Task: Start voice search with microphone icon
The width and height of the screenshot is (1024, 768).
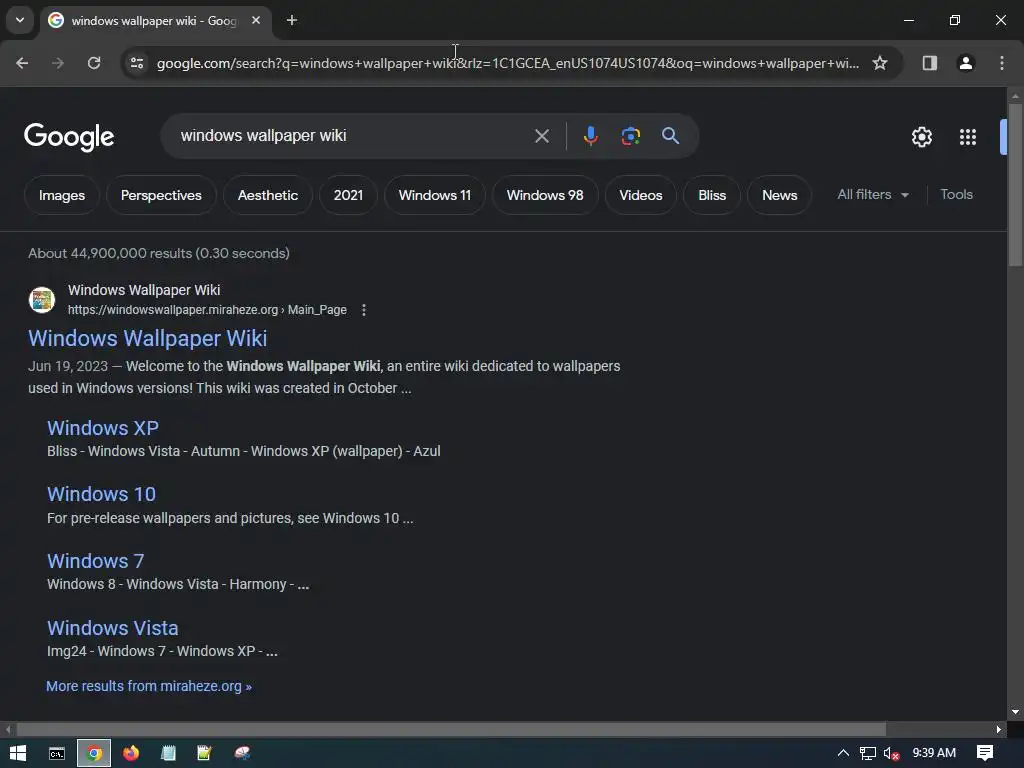Action: coord(590,136)
